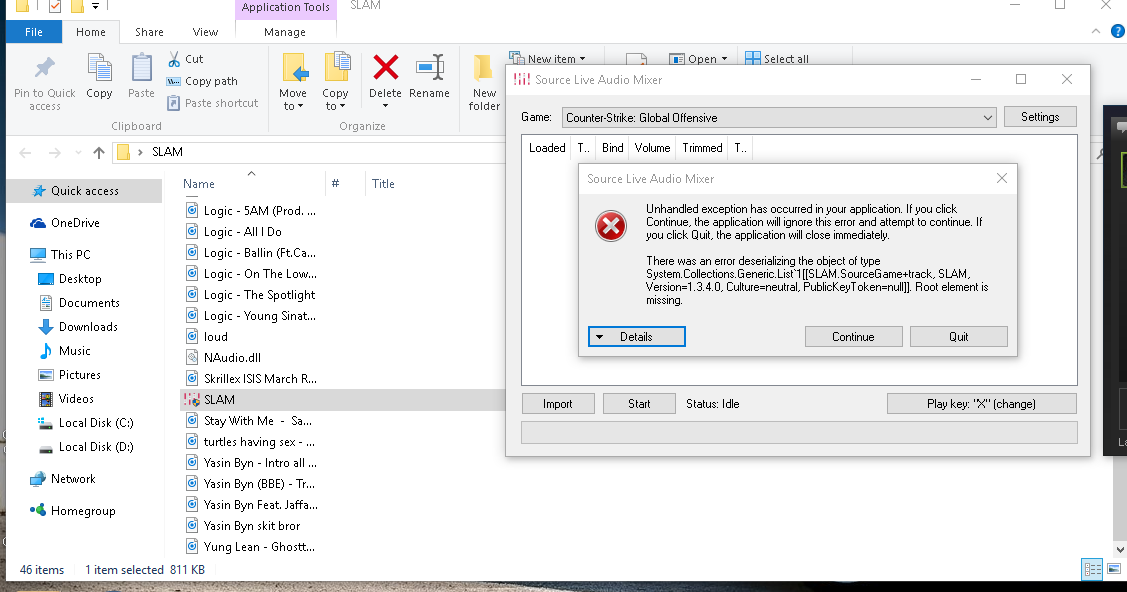Click the red Delete icon
The width and height of the screenshot is (1127, 592).
tap(386, 68)
